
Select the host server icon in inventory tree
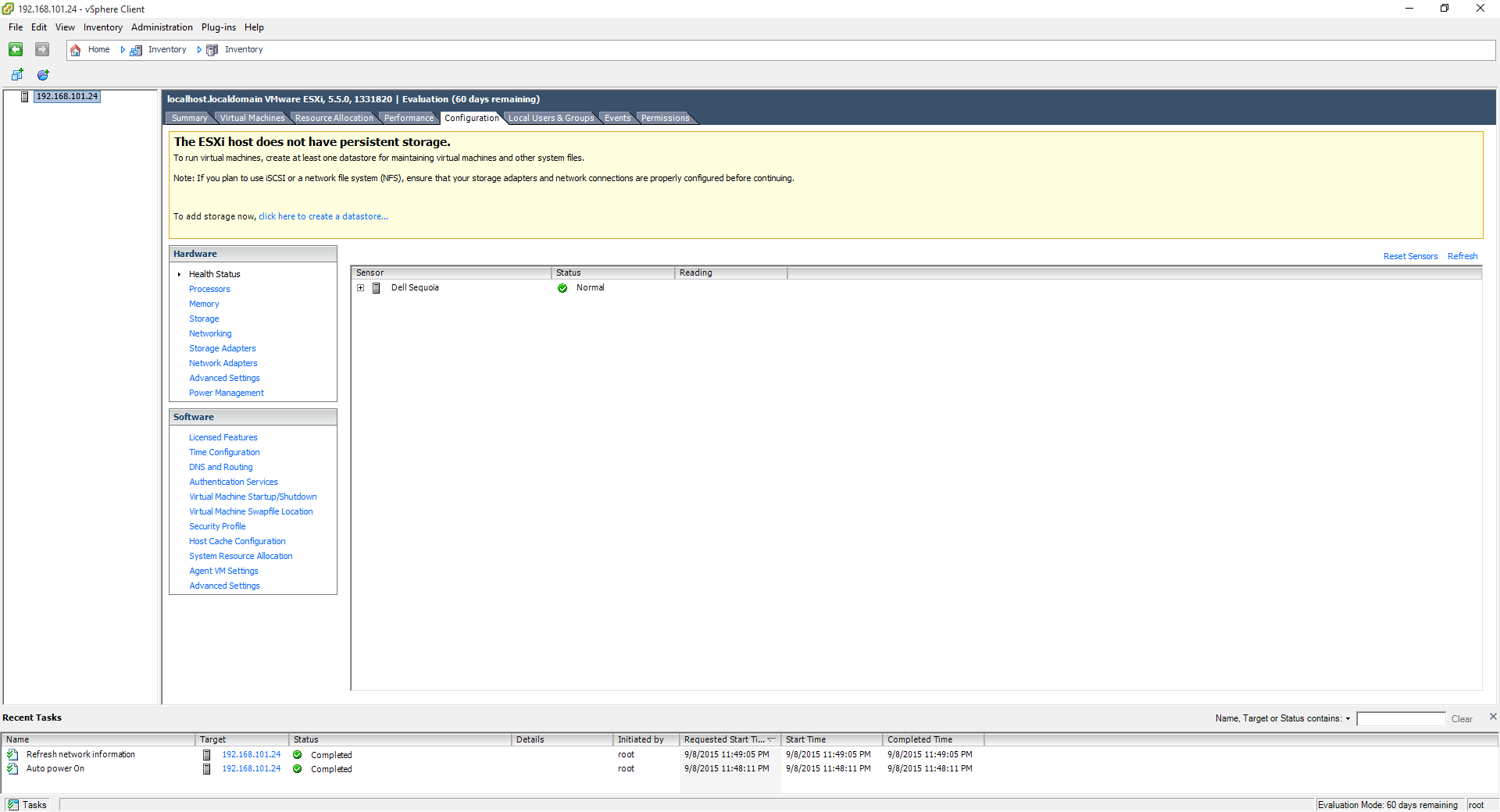[x=25, y=97]
